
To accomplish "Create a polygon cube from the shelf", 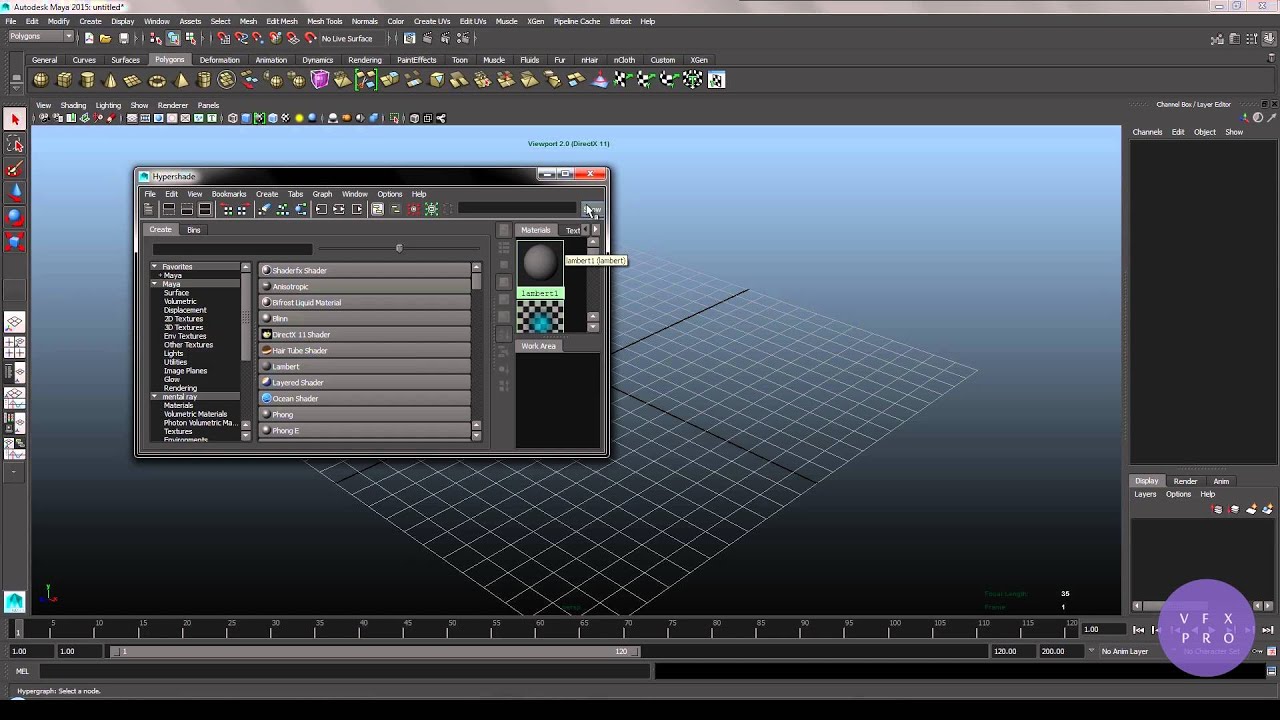I will pyautogui.click(x=64, y=80).
